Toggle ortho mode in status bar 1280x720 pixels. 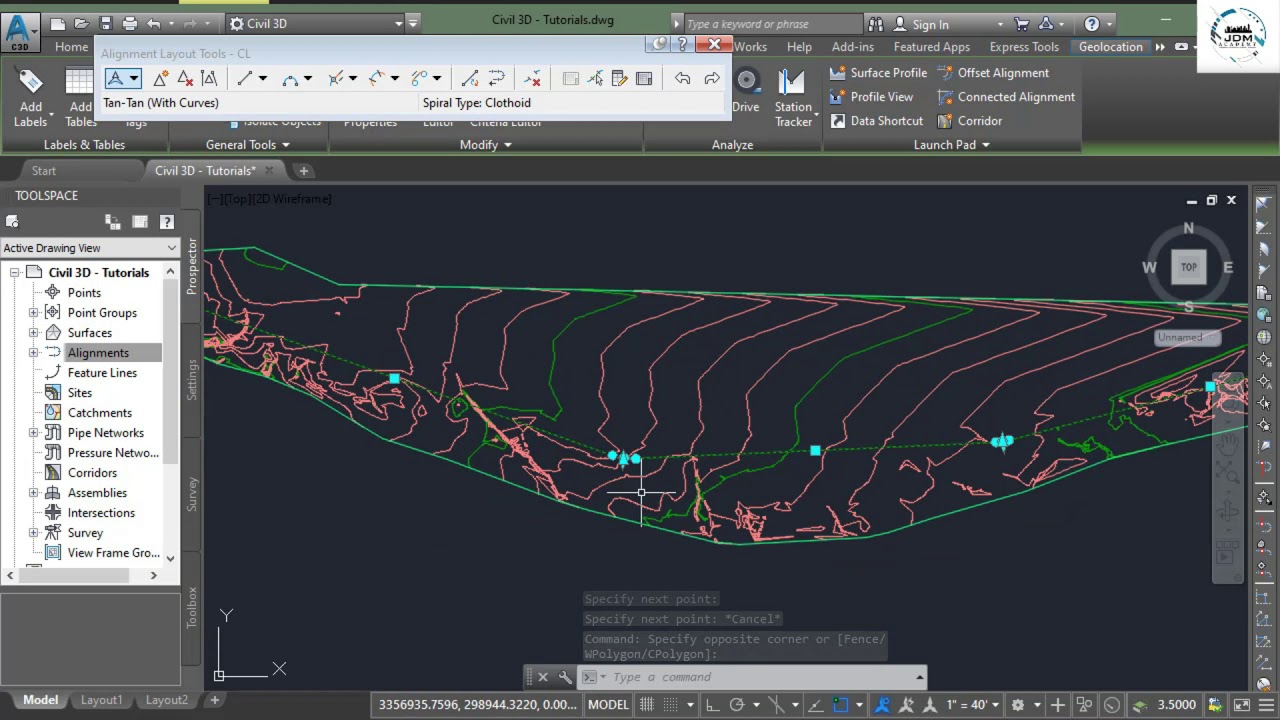coord(711,704)
